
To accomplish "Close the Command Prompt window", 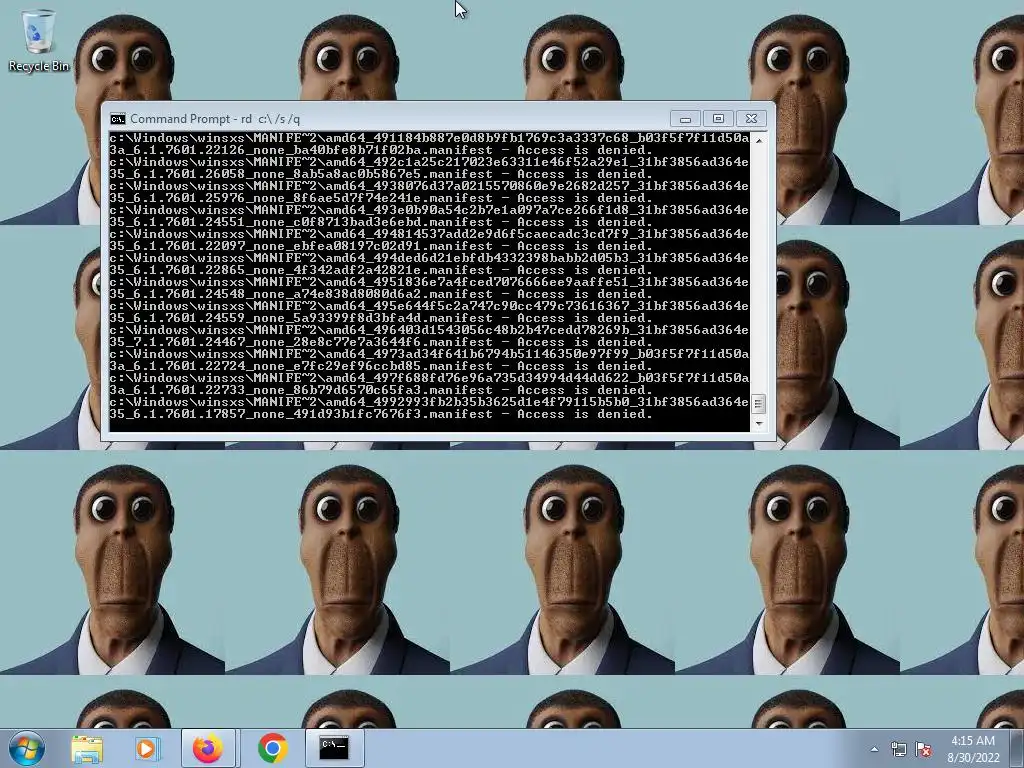I will (751, 119).
